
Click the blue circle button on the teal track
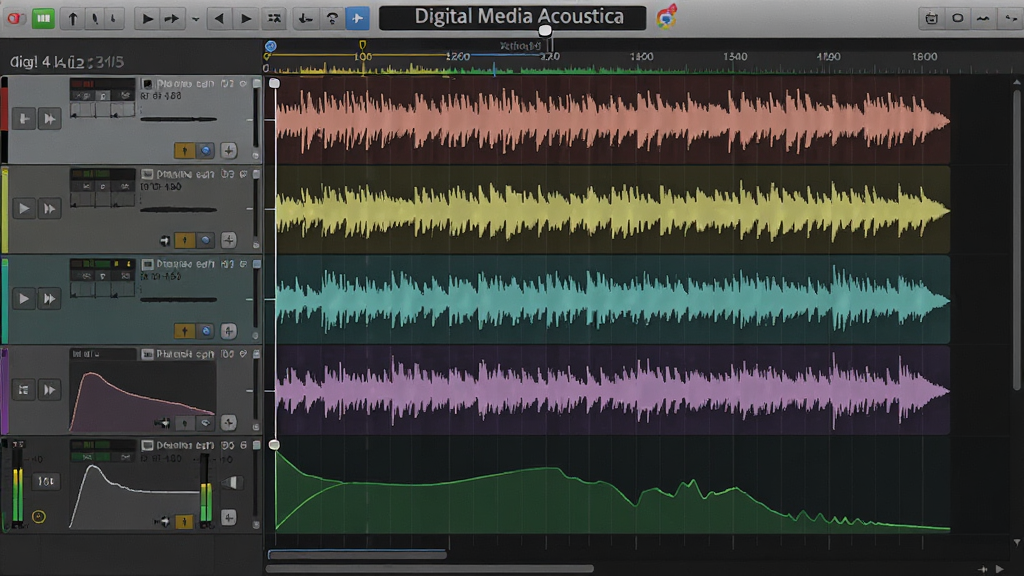tap(205, 331)
